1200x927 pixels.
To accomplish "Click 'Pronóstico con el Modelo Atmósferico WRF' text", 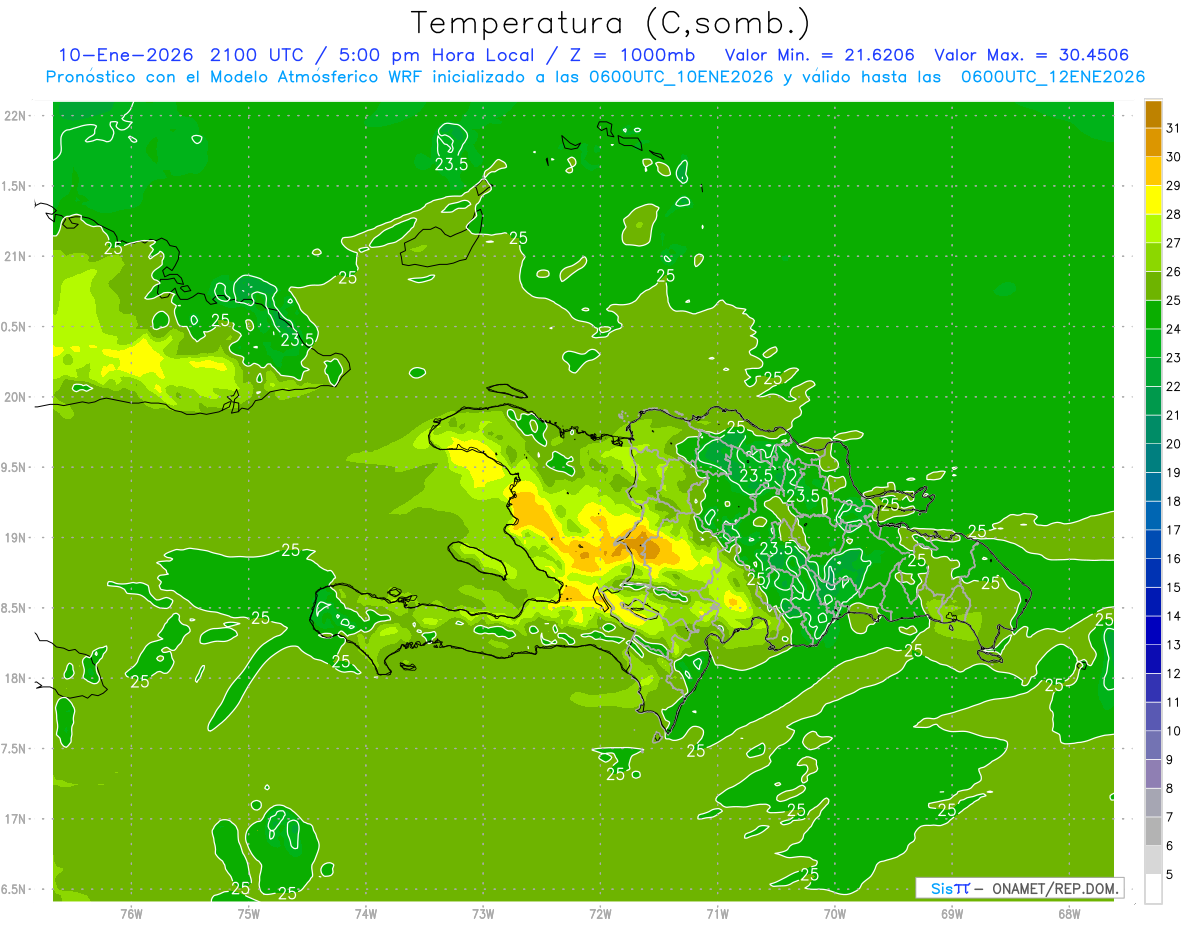I will pyautogui.click(x=235, y=77).
